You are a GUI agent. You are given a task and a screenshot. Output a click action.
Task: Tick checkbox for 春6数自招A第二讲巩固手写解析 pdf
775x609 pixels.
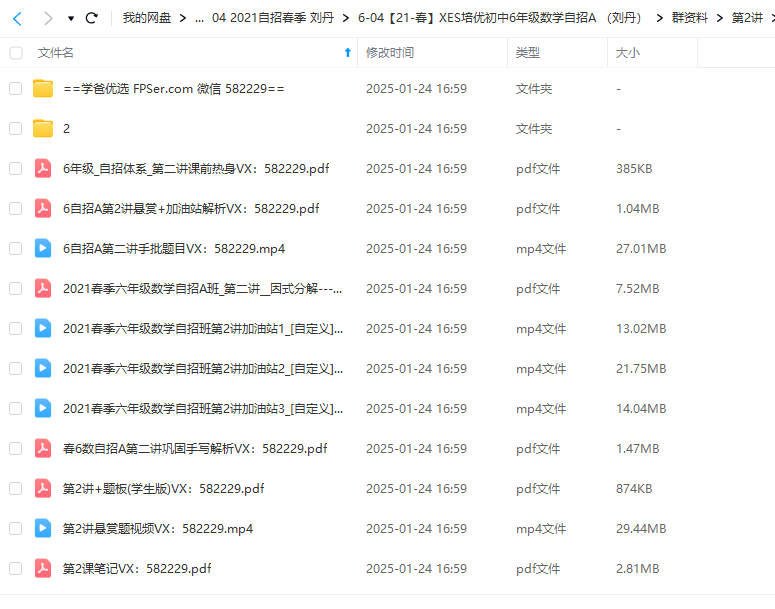point(16,448)
